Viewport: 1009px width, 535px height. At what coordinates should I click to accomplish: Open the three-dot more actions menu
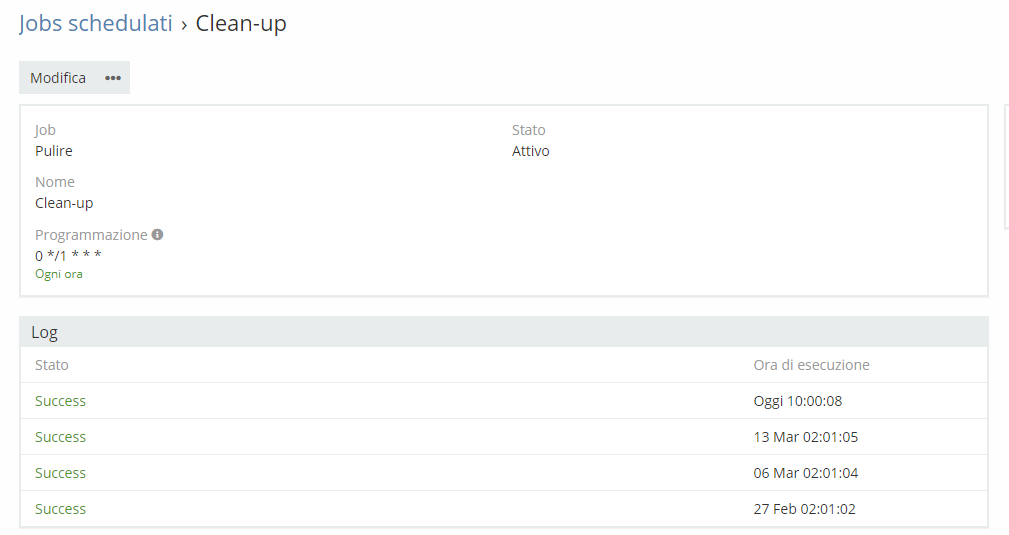click(x=113, y=78)
